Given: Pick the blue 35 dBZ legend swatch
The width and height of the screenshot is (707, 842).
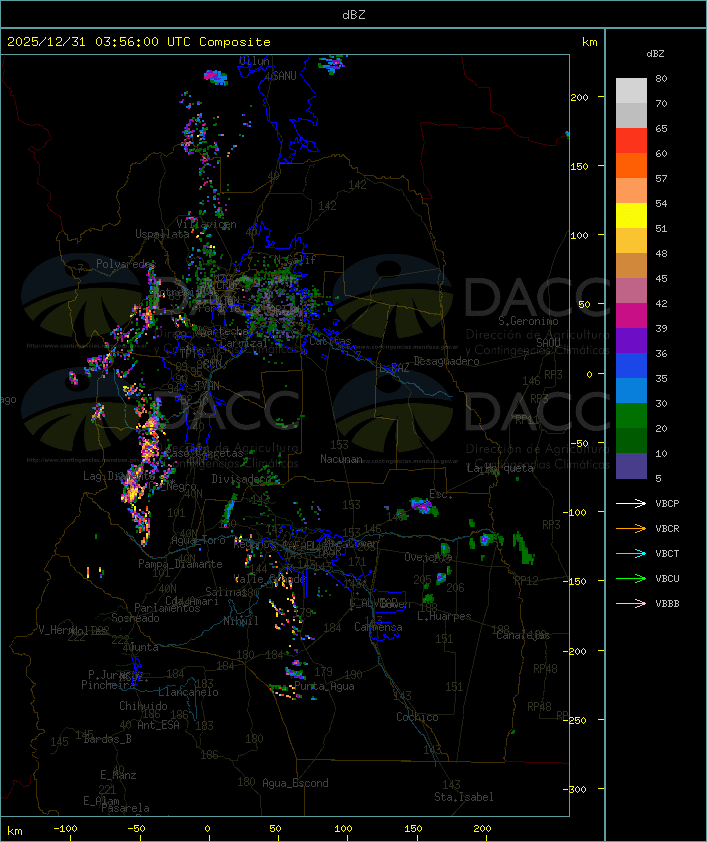Looking at the screenshot, I should [x=631, y=366].
